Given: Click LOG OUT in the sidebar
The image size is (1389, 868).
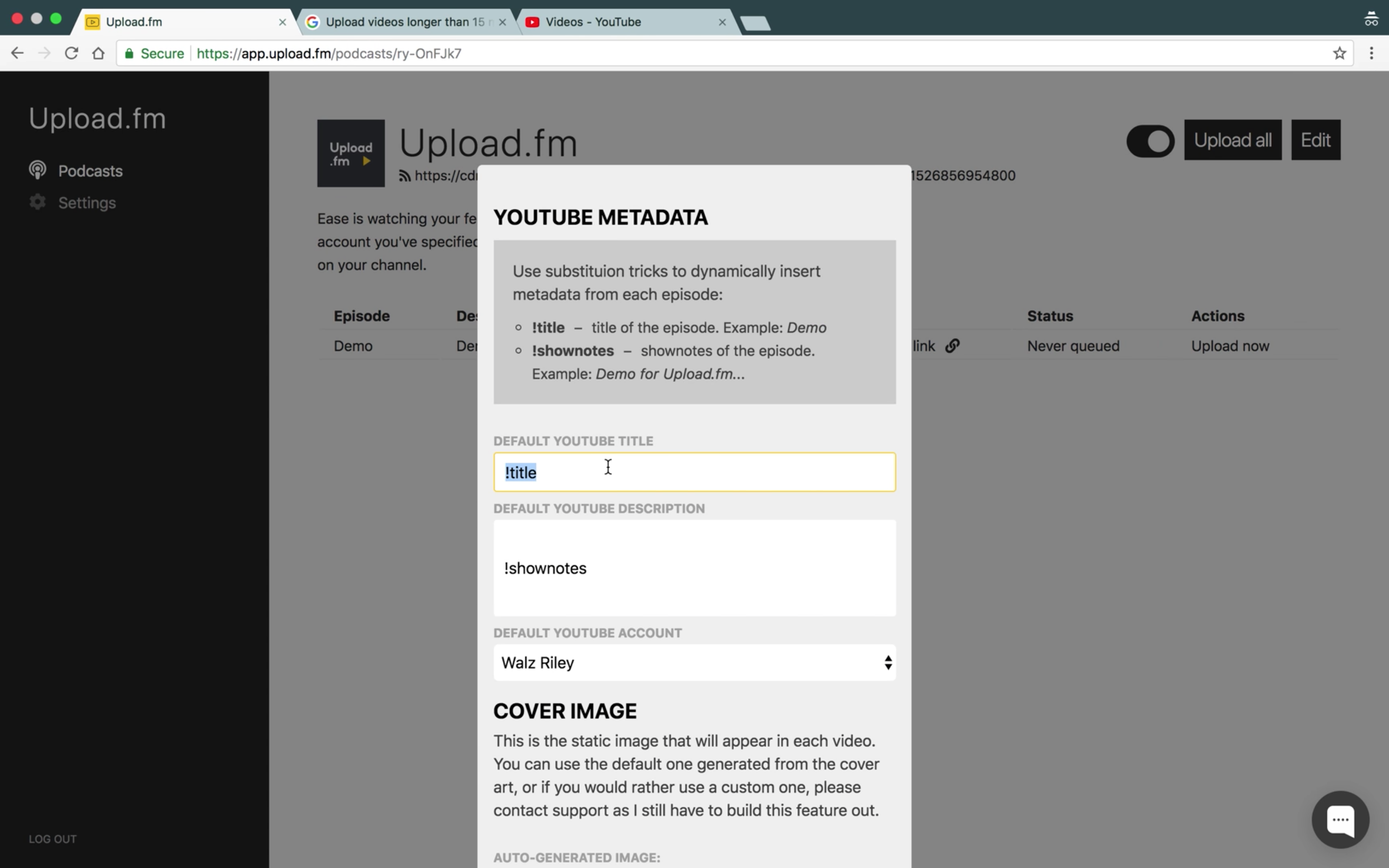Looking at the screenshot, I should click(x=53, y=839).
